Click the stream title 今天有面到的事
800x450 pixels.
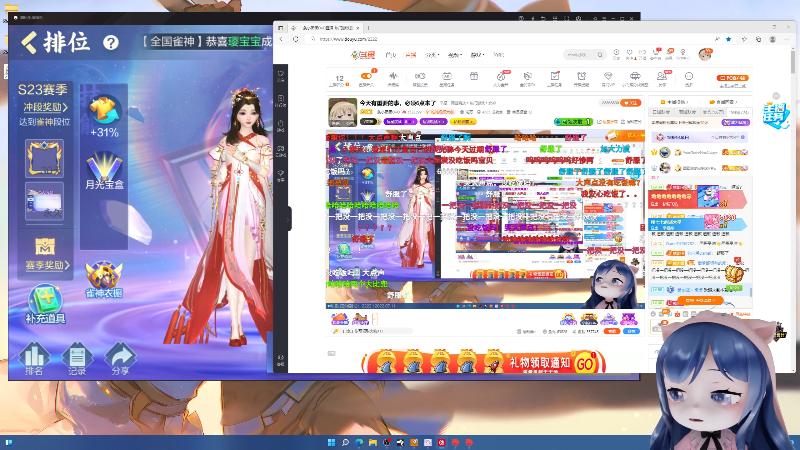pyautogui.click(x=397, y=103)
